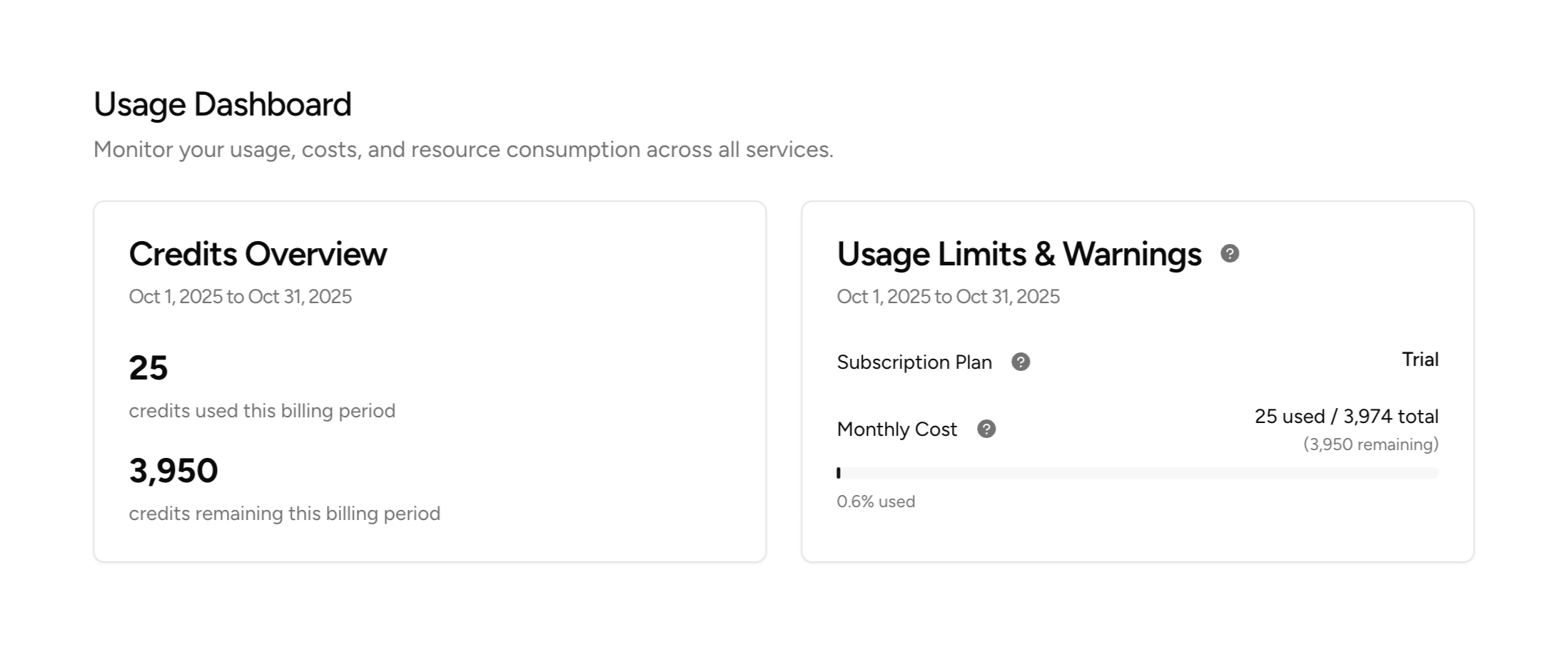Click the Subscription Plan help icon
Image resolution: width=1568 pixels, height=657 pixels.
[1021, 362]
